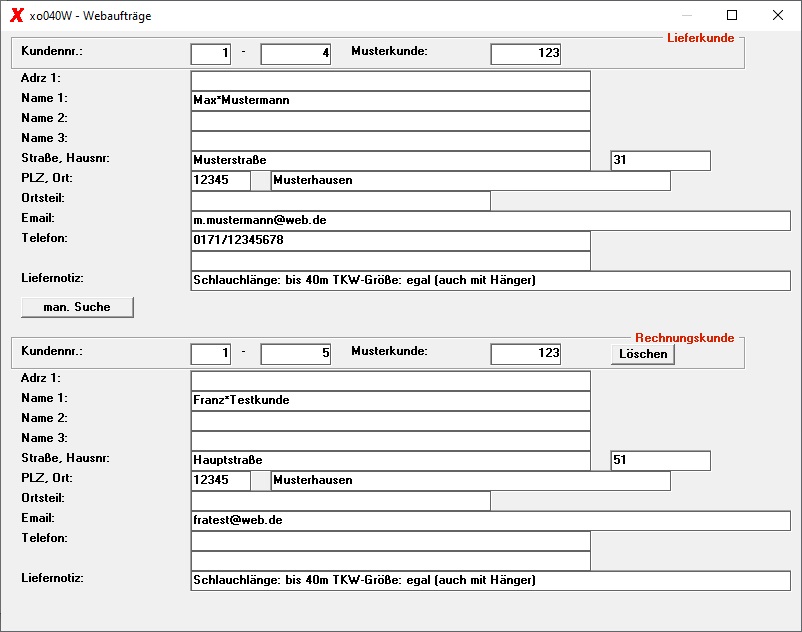The width and height of the screenshot is (802, 632).
Task: Click the Rechnungskunde Liefernotiz field with Schlauchlänge text
Action: (491, 581)
